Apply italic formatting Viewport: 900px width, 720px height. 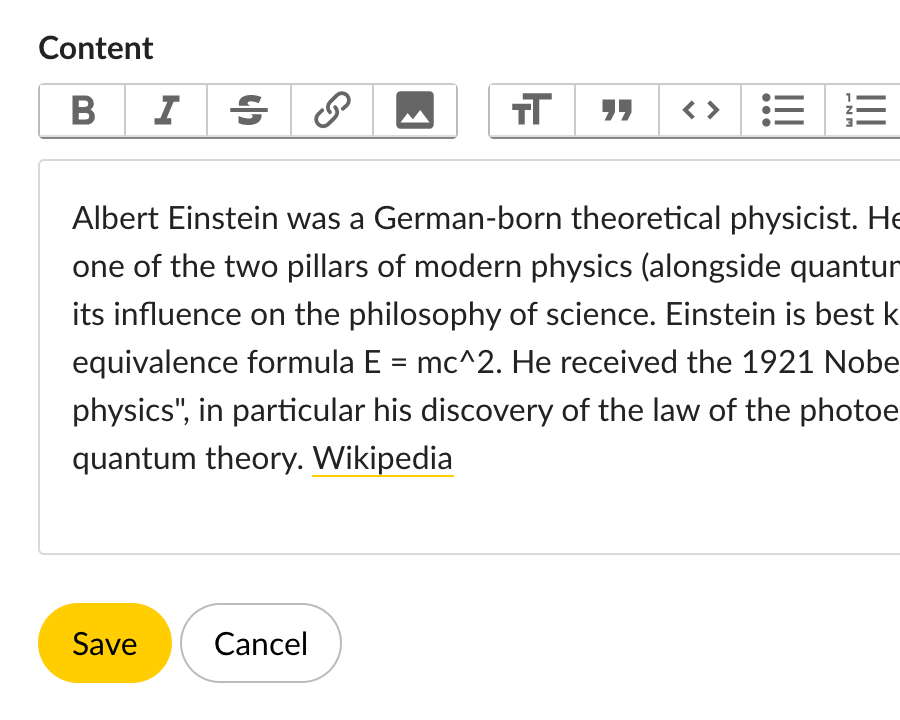point(166,110)
